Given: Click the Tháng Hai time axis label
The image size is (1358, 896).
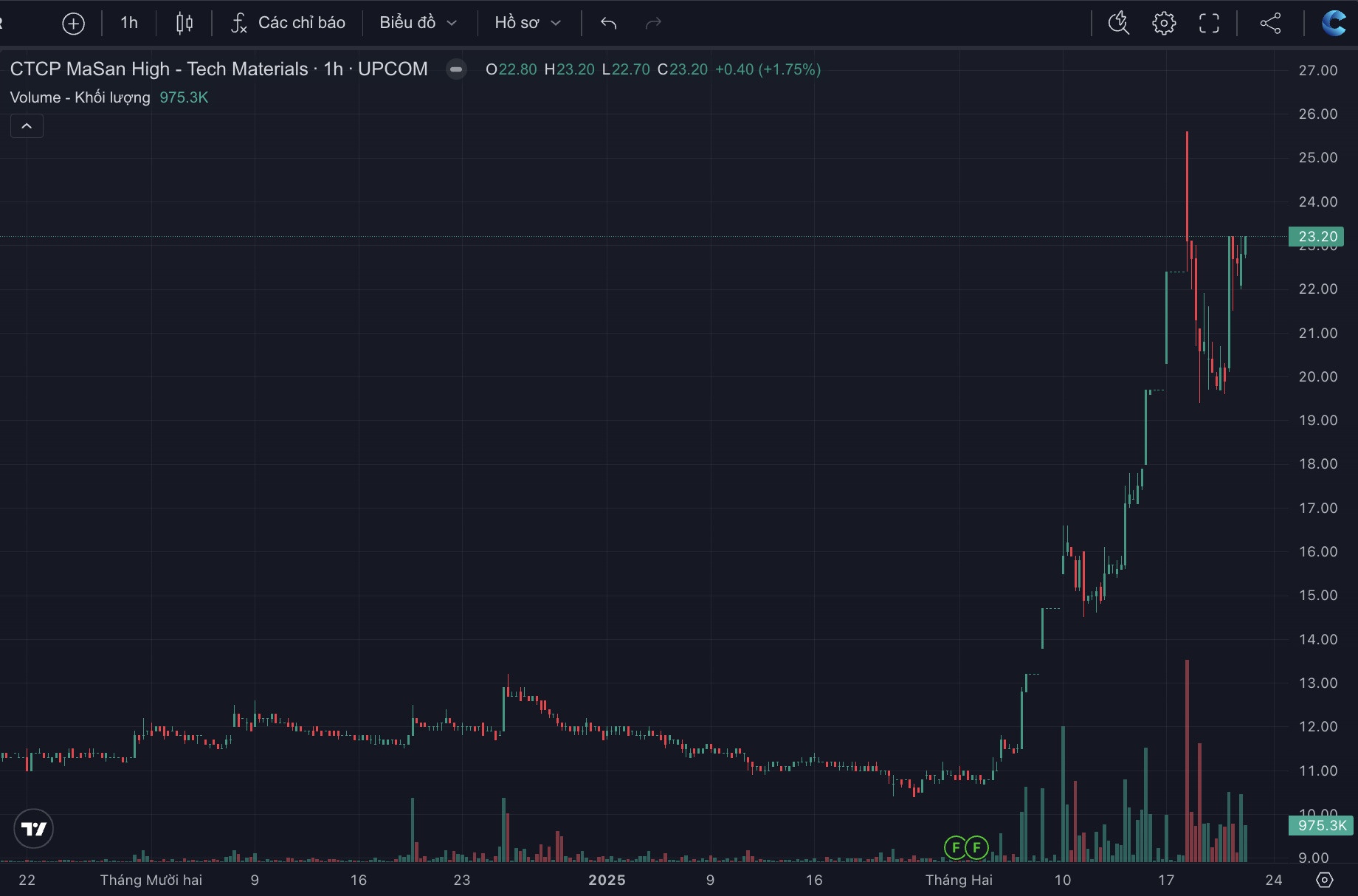Looking at the screenshot, I should [959, 880].
